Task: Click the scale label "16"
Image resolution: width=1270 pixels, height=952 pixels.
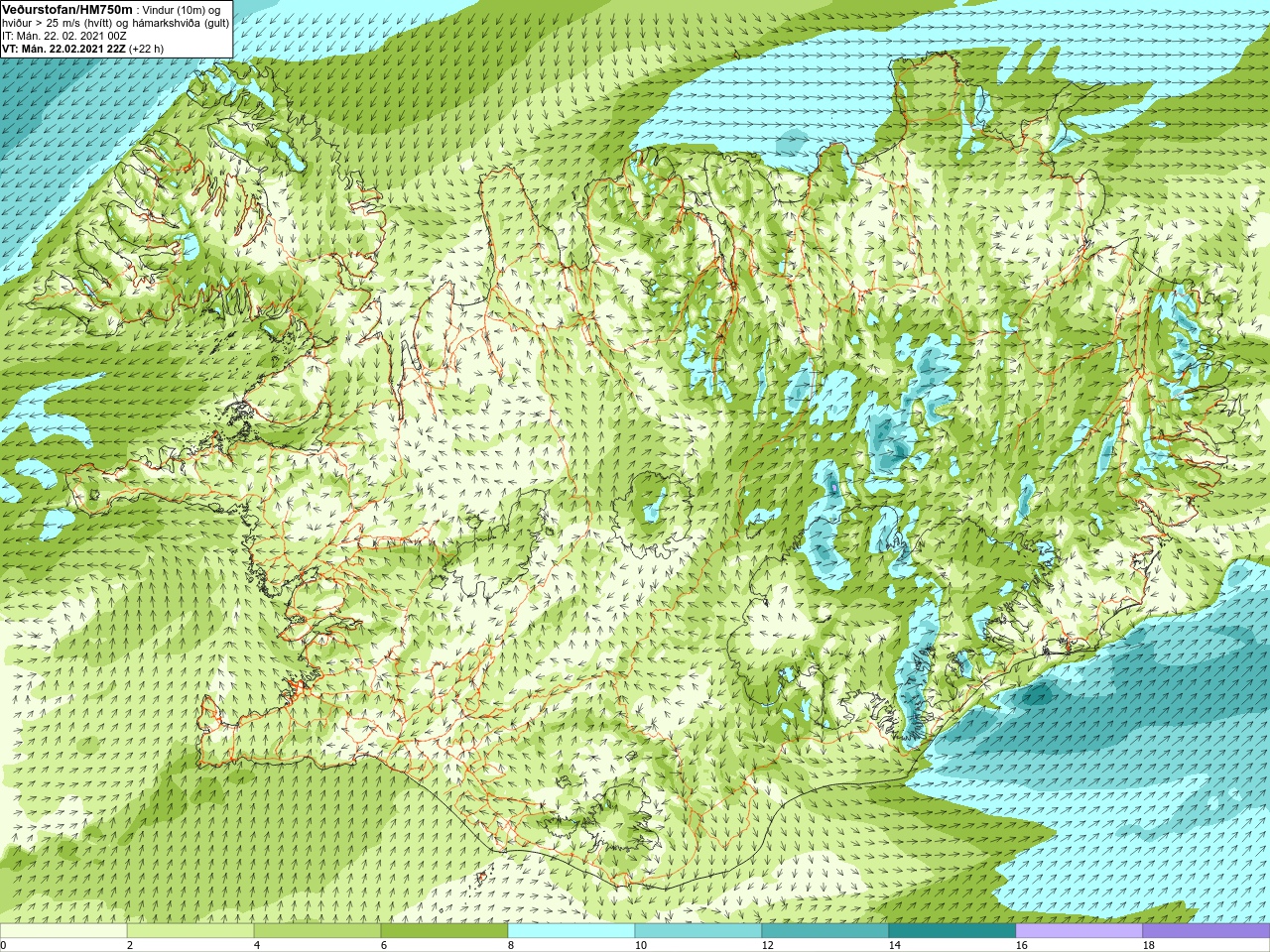Action: click(1022, 945)
